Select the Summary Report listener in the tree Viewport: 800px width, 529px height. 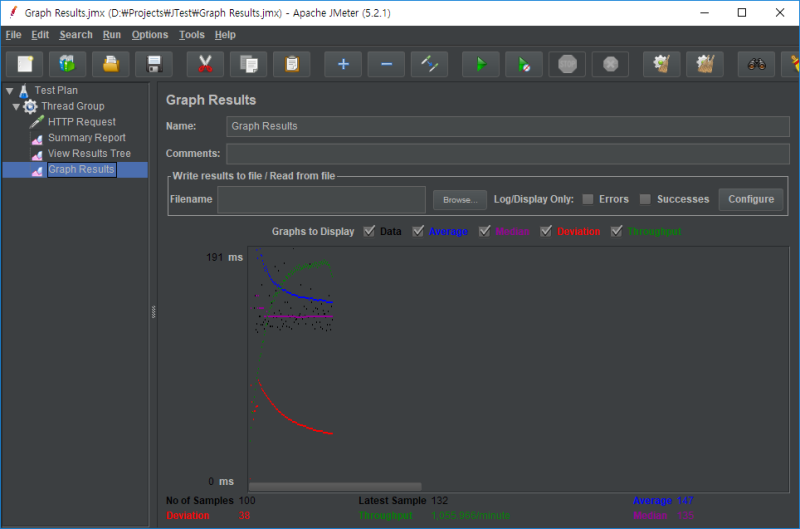pyautogui.click(x=87, y=138)
